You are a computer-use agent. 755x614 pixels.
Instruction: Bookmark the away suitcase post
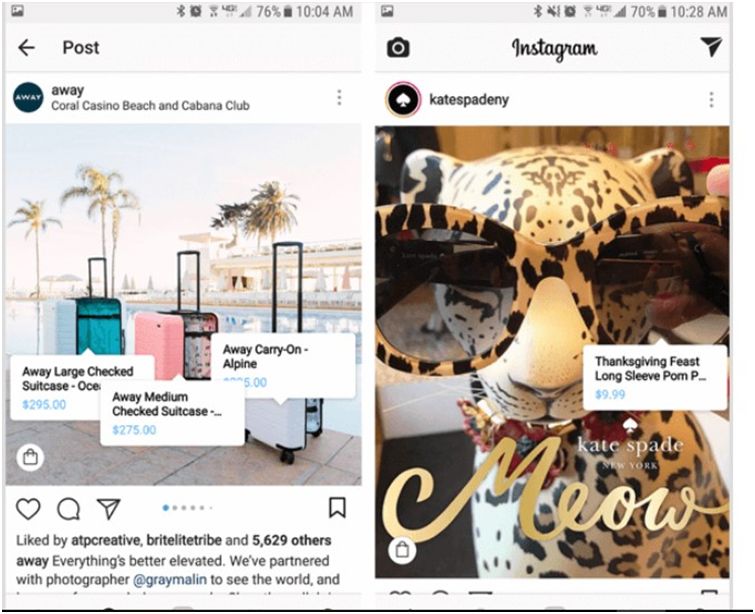pyautogui.click(x=337, y=508)
